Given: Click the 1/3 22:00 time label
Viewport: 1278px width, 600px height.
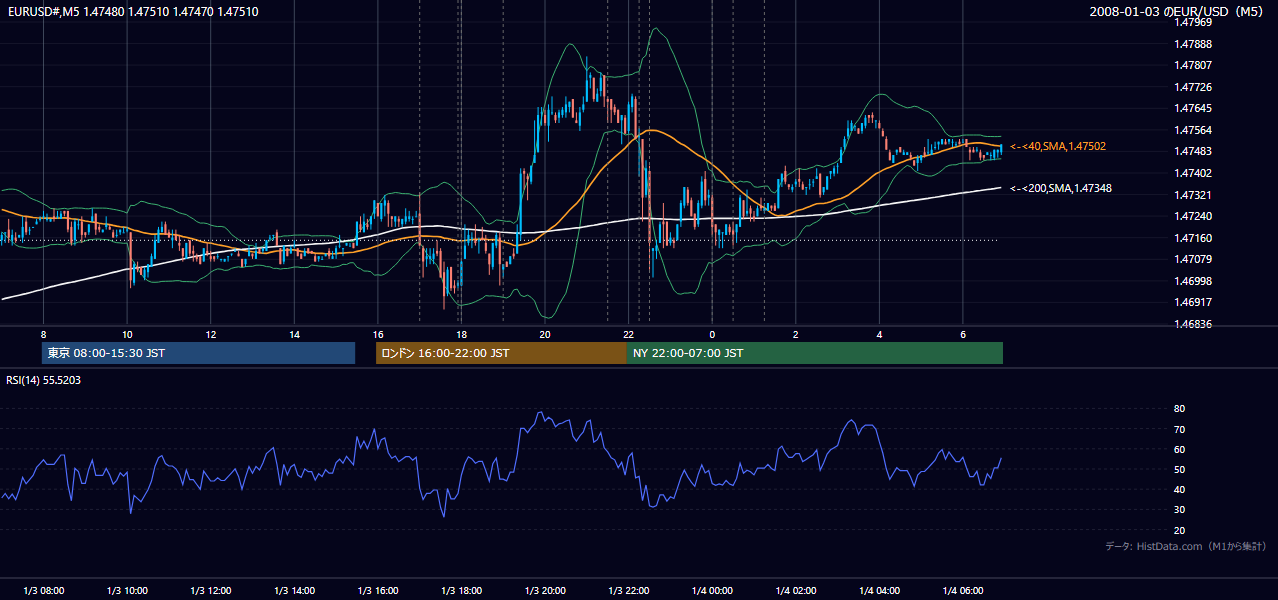Looking at the screenshot, I should click(x=628, y=591).
